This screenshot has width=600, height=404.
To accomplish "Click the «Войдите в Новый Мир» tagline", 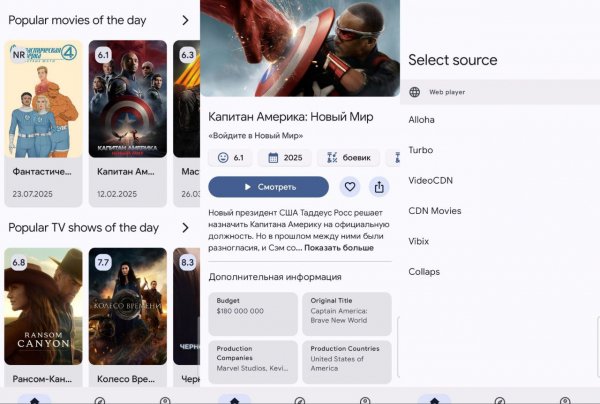I will point(256,136).
